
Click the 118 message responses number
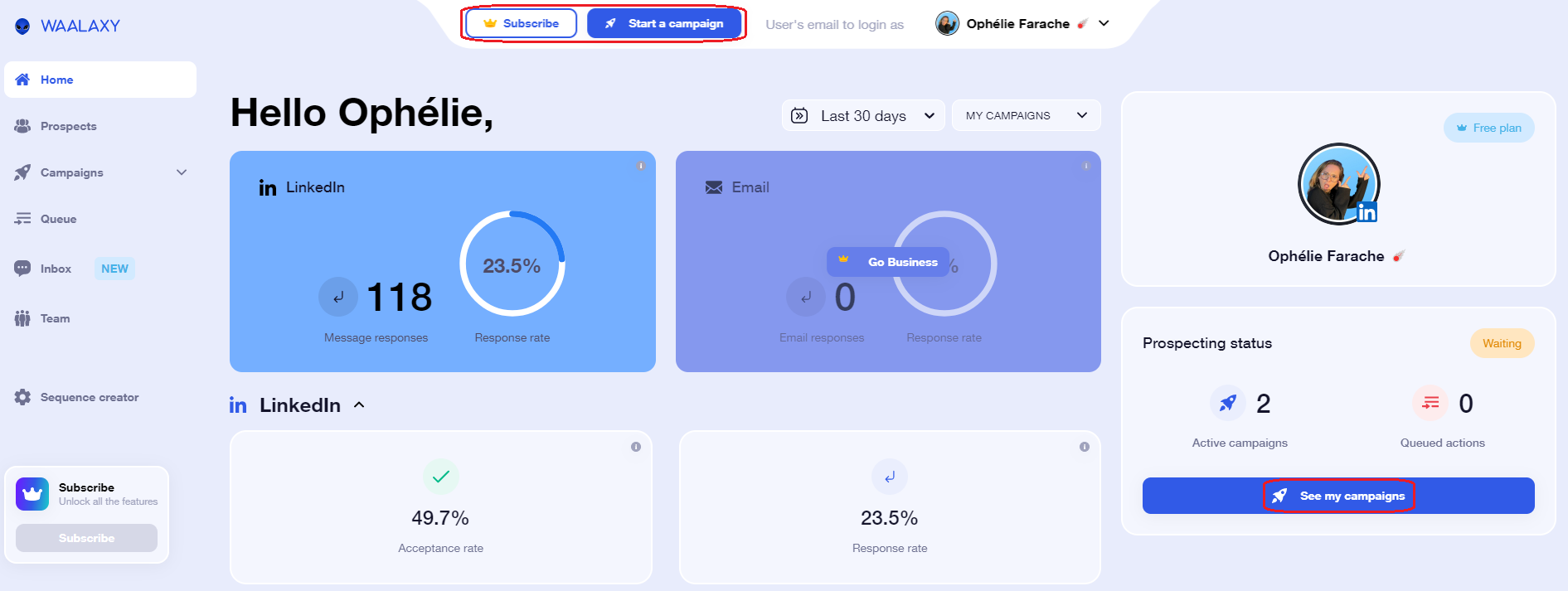[399, 297]
